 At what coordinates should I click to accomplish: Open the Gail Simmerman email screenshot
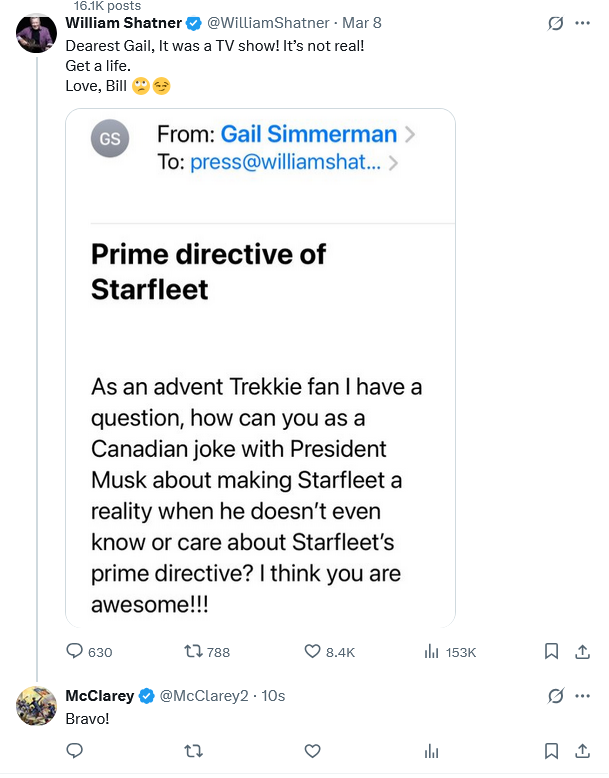click(260, 368)
